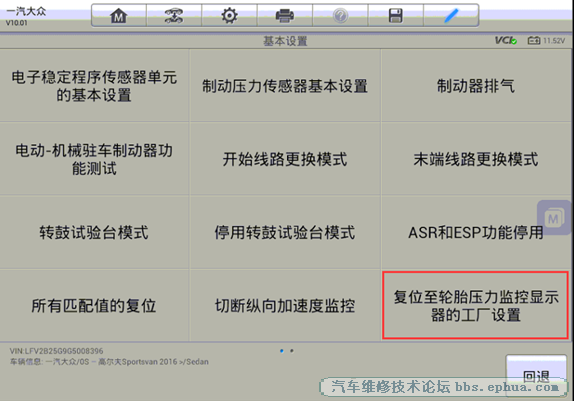Switch to second page indicator dot
This screenshot has width=574, height=402.
[x=292, y=351]
